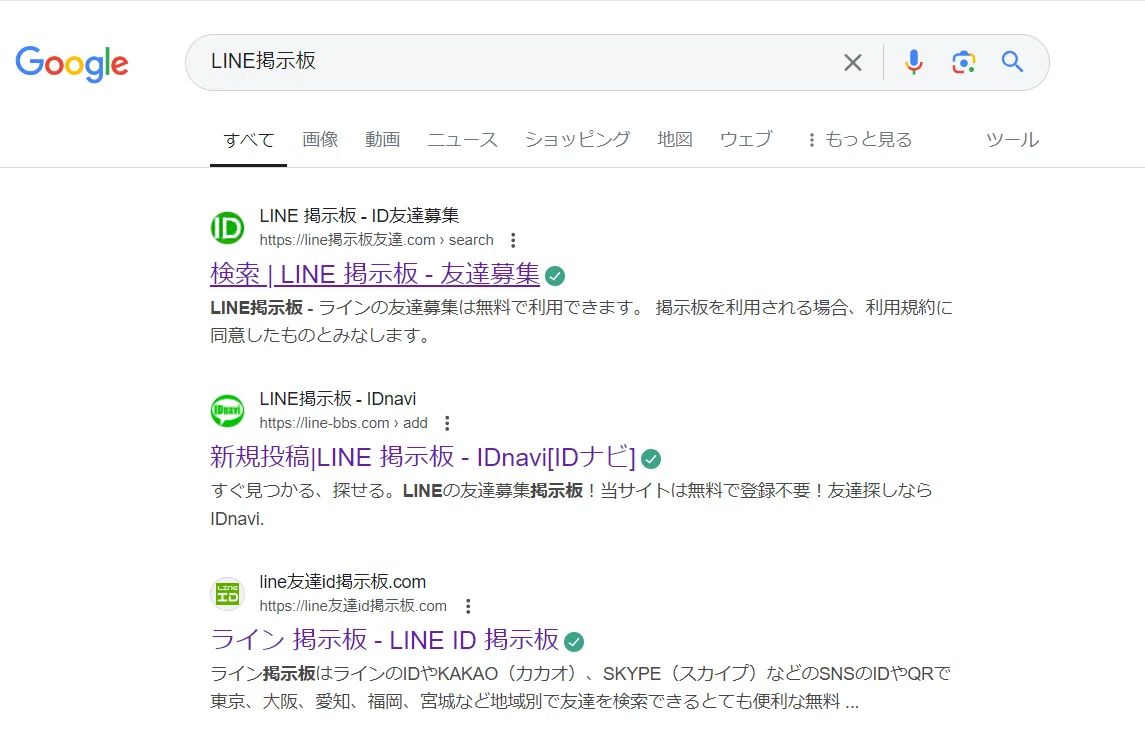Switch to the 画像 tab
The width and height of the screenshot is (1145, 755).
(x=320, y=139)
